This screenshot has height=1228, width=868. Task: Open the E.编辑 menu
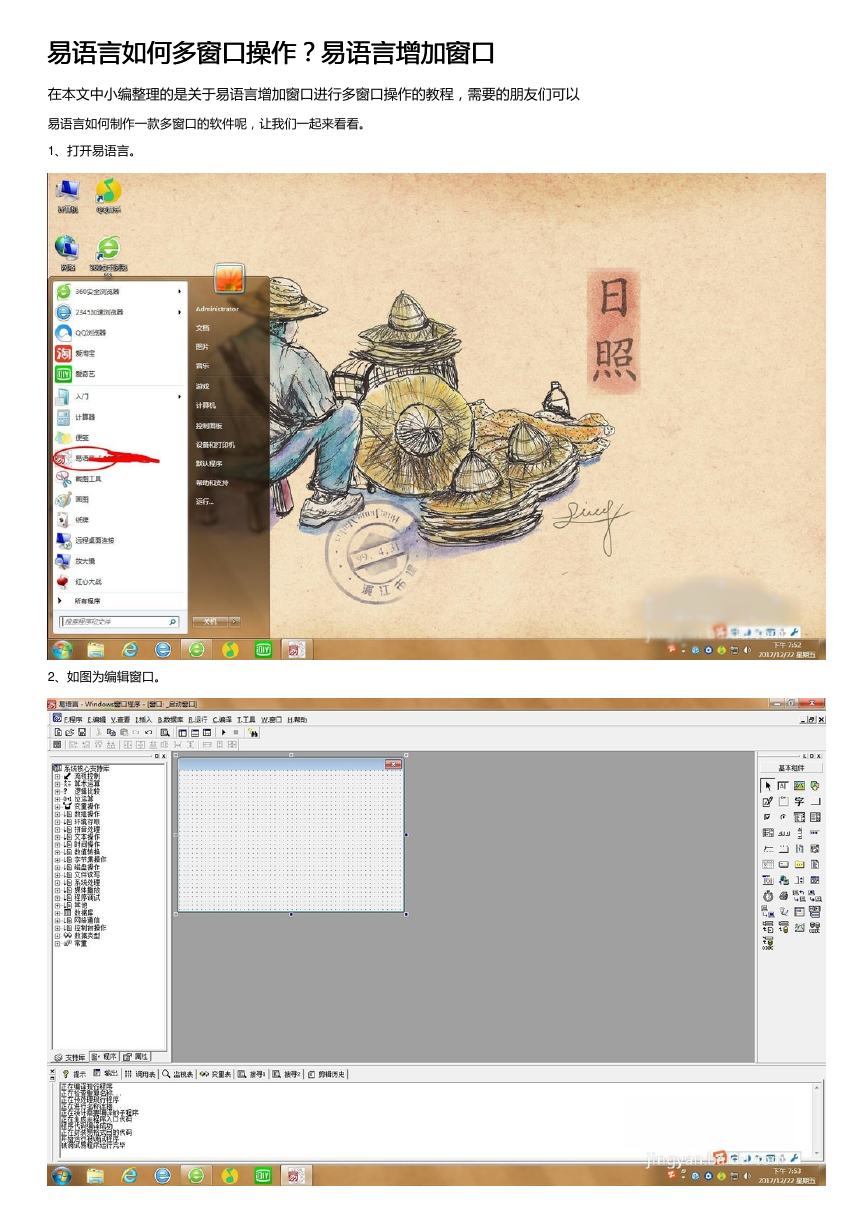click(97, 719)
